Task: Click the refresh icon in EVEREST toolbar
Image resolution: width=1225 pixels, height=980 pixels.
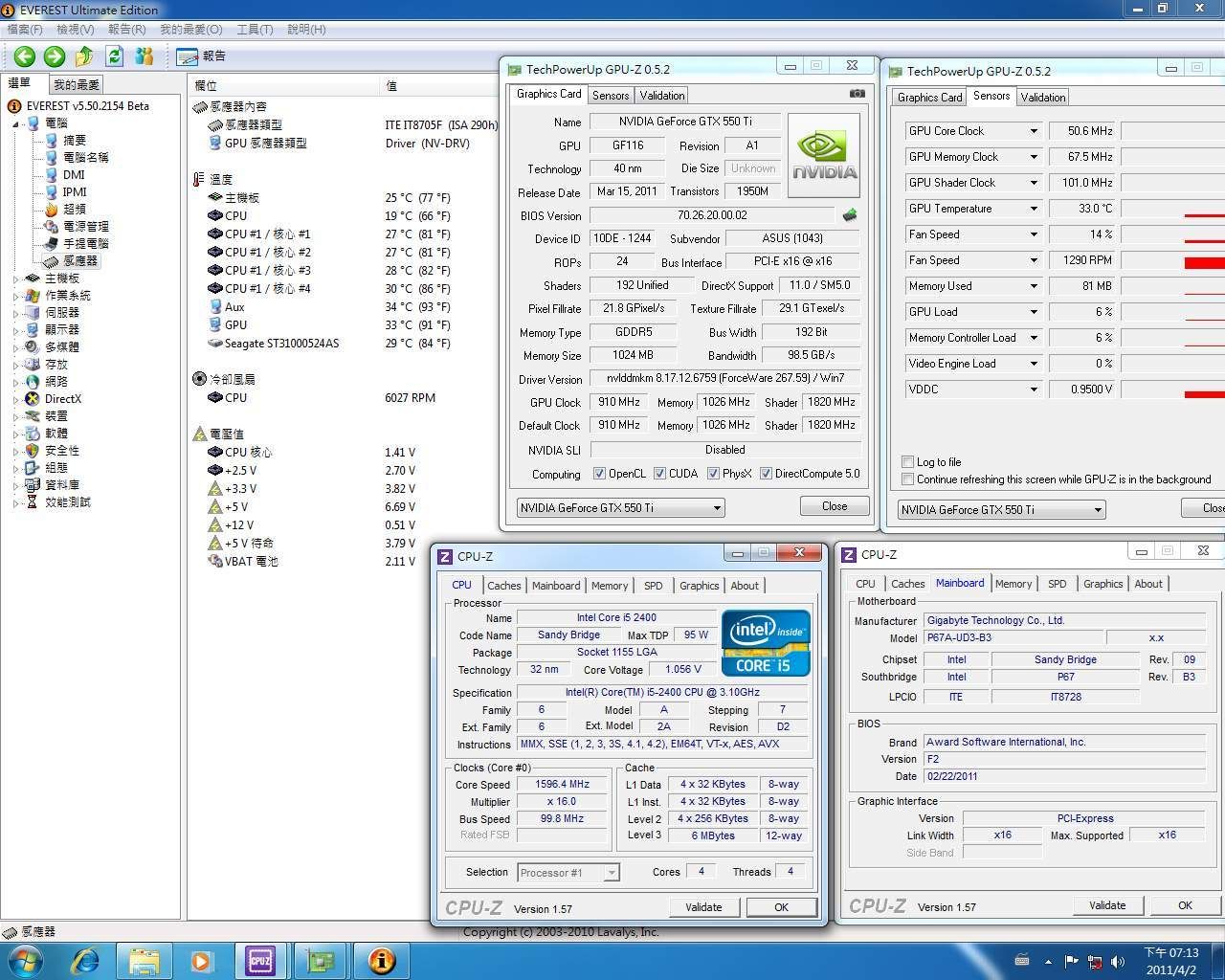Action: coord(115,56)
